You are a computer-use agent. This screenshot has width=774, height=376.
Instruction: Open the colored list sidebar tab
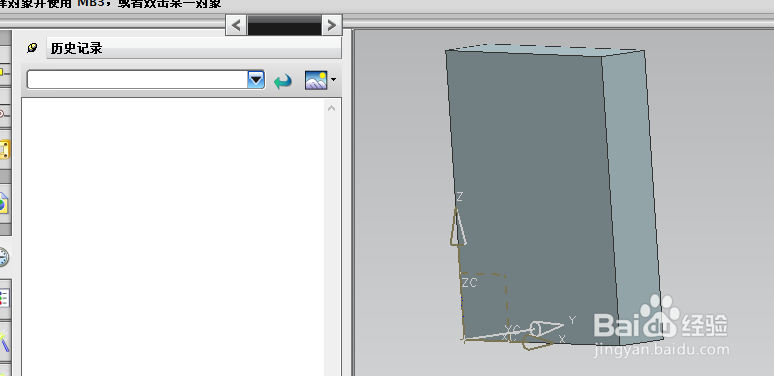click(x=4, y=298)
